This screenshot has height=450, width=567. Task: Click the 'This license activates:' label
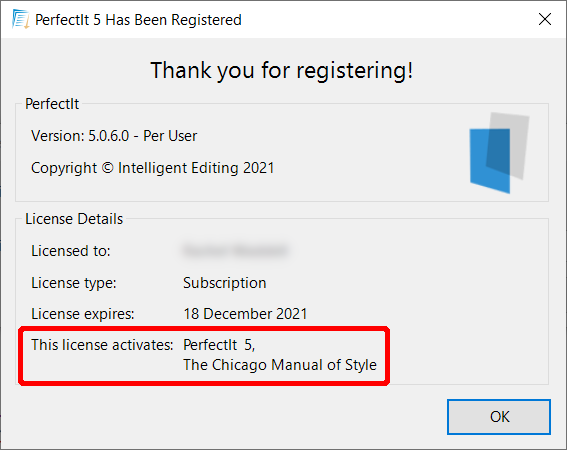pos(102,345)
